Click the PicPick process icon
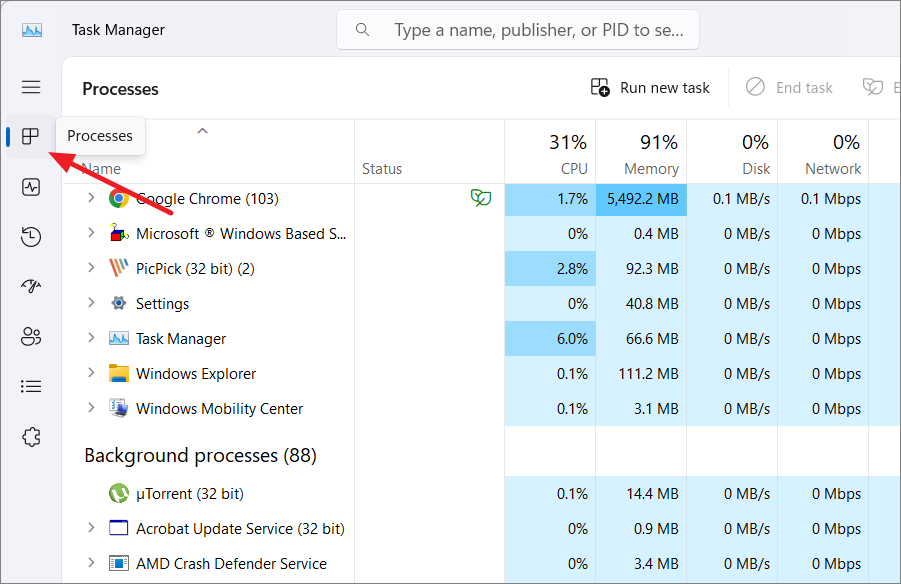 [x=119, y=268]
